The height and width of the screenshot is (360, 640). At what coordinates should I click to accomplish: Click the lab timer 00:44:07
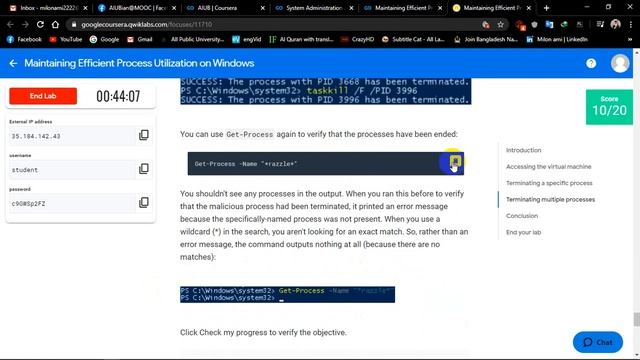click(x=118, y=96)
